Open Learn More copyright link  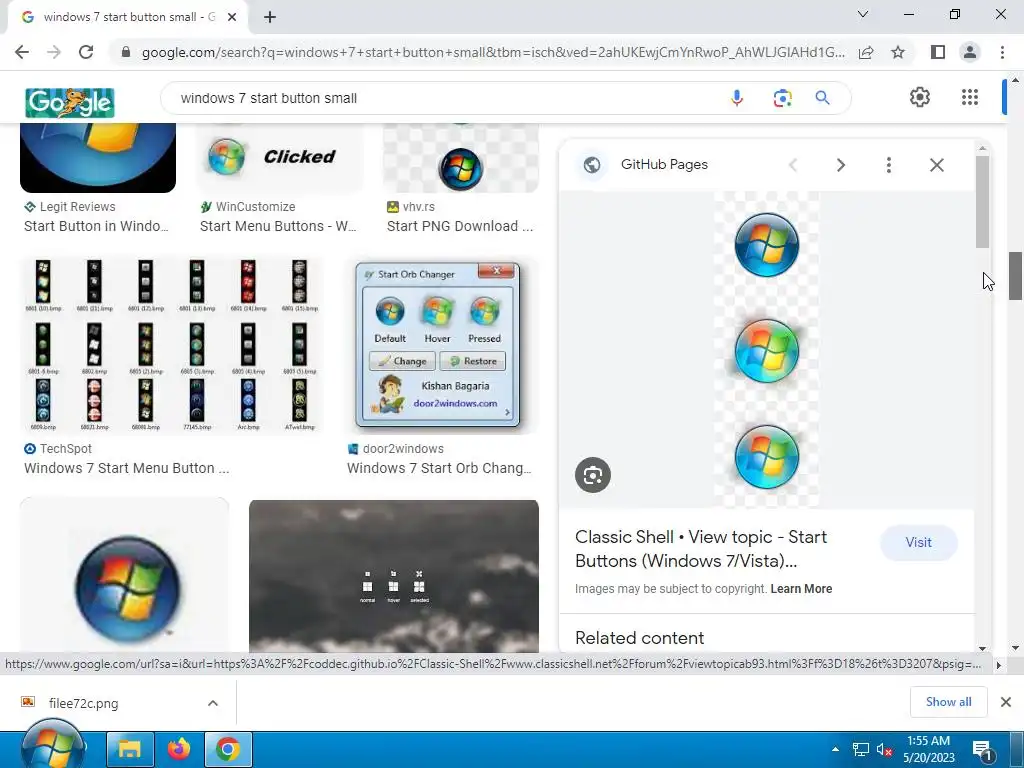point(801,589)
